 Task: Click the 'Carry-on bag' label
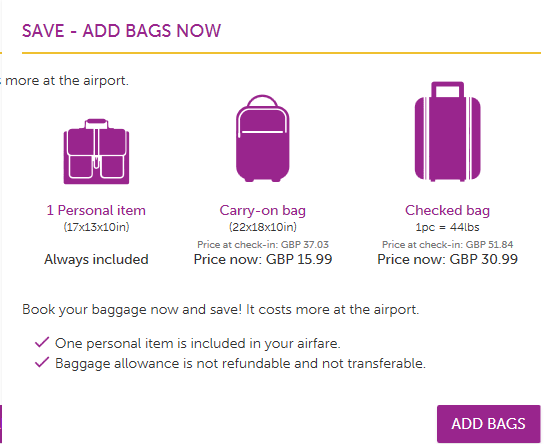(263, 211)
